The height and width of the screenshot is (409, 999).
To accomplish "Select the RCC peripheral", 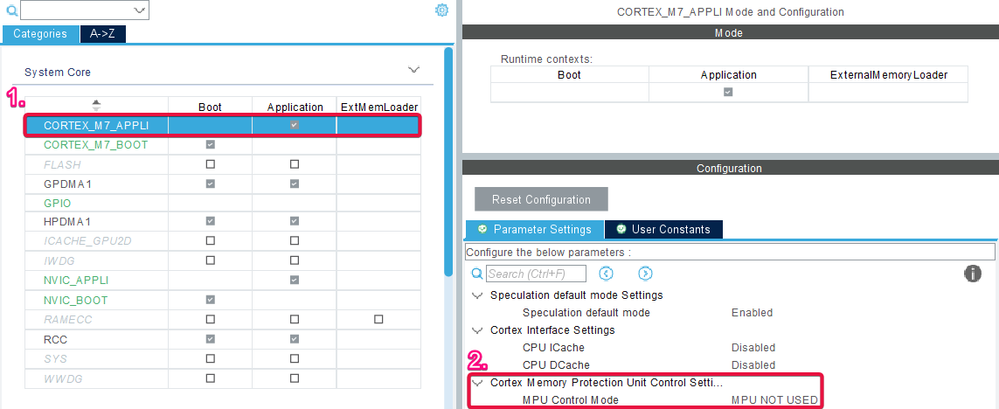I will [x=55, y=340].
